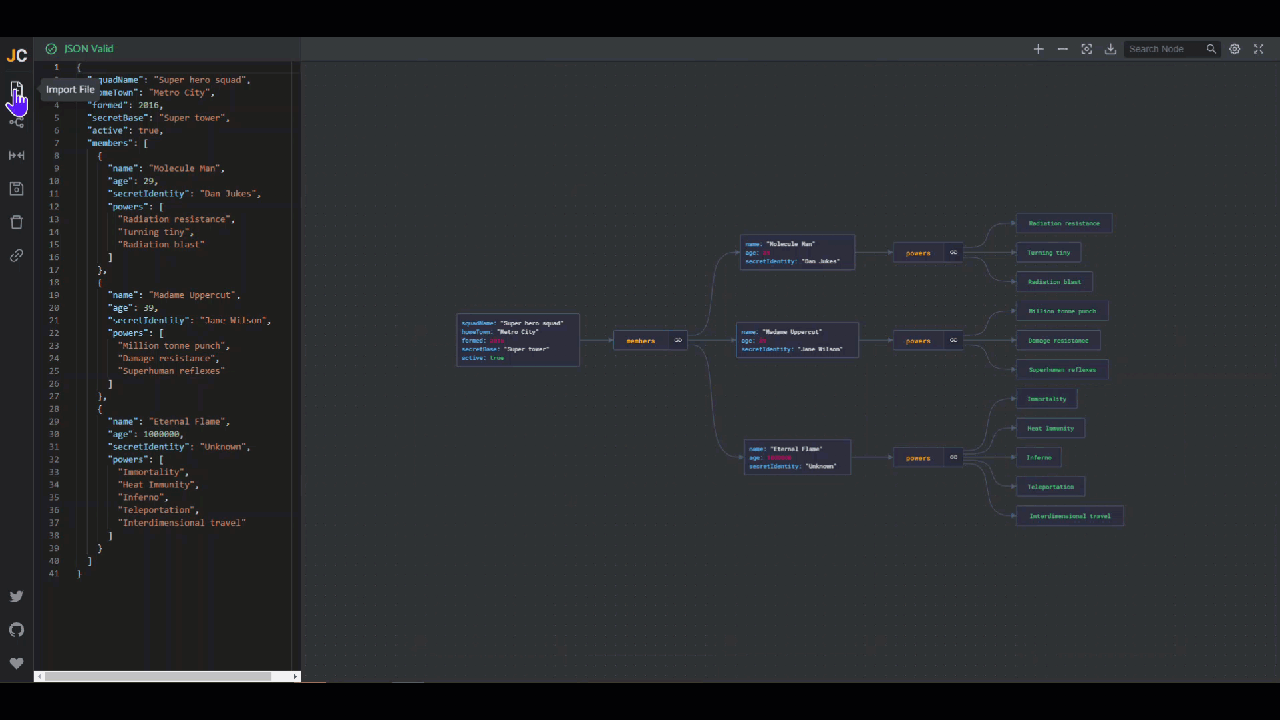Open the GitHub link in sidebar
Screen dimensions: 1280x720
coord(16,630)
